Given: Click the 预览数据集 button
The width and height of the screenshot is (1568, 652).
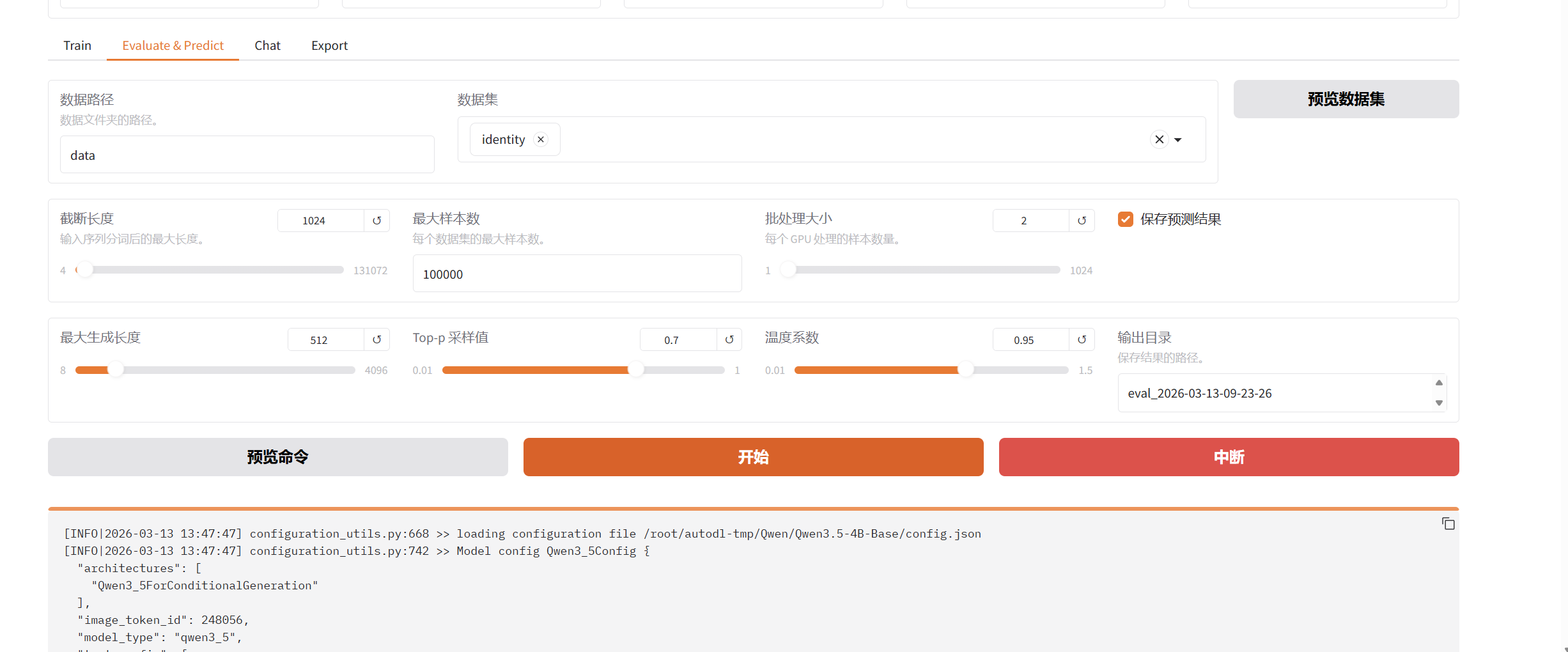Looking at the screenshot, I should coord(1346,99).
